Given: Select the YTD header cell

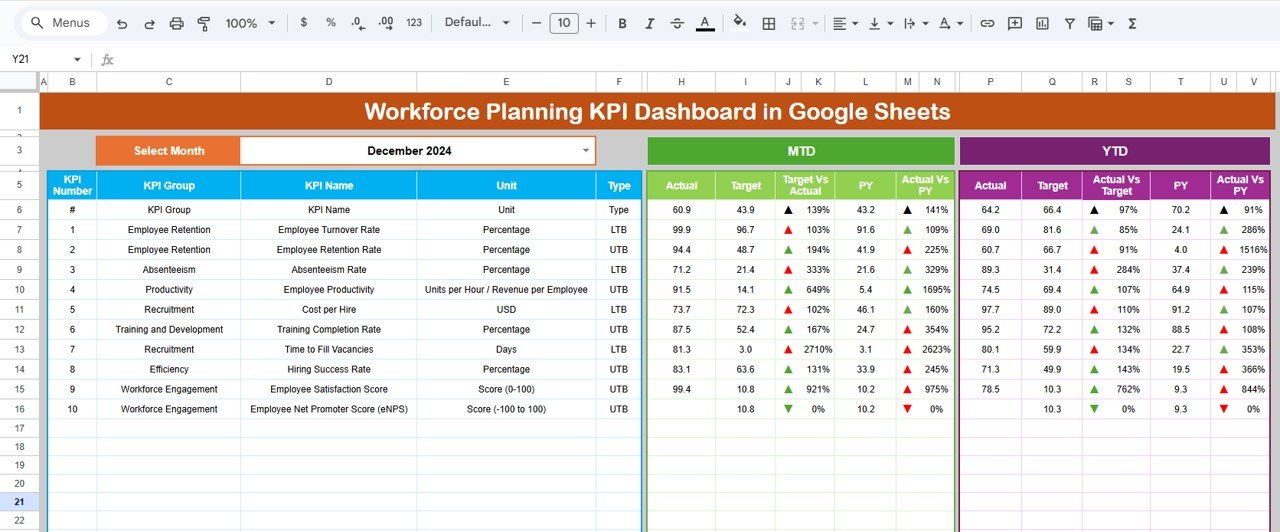Looking at the screenshot, I should (x=1114, y=151).
